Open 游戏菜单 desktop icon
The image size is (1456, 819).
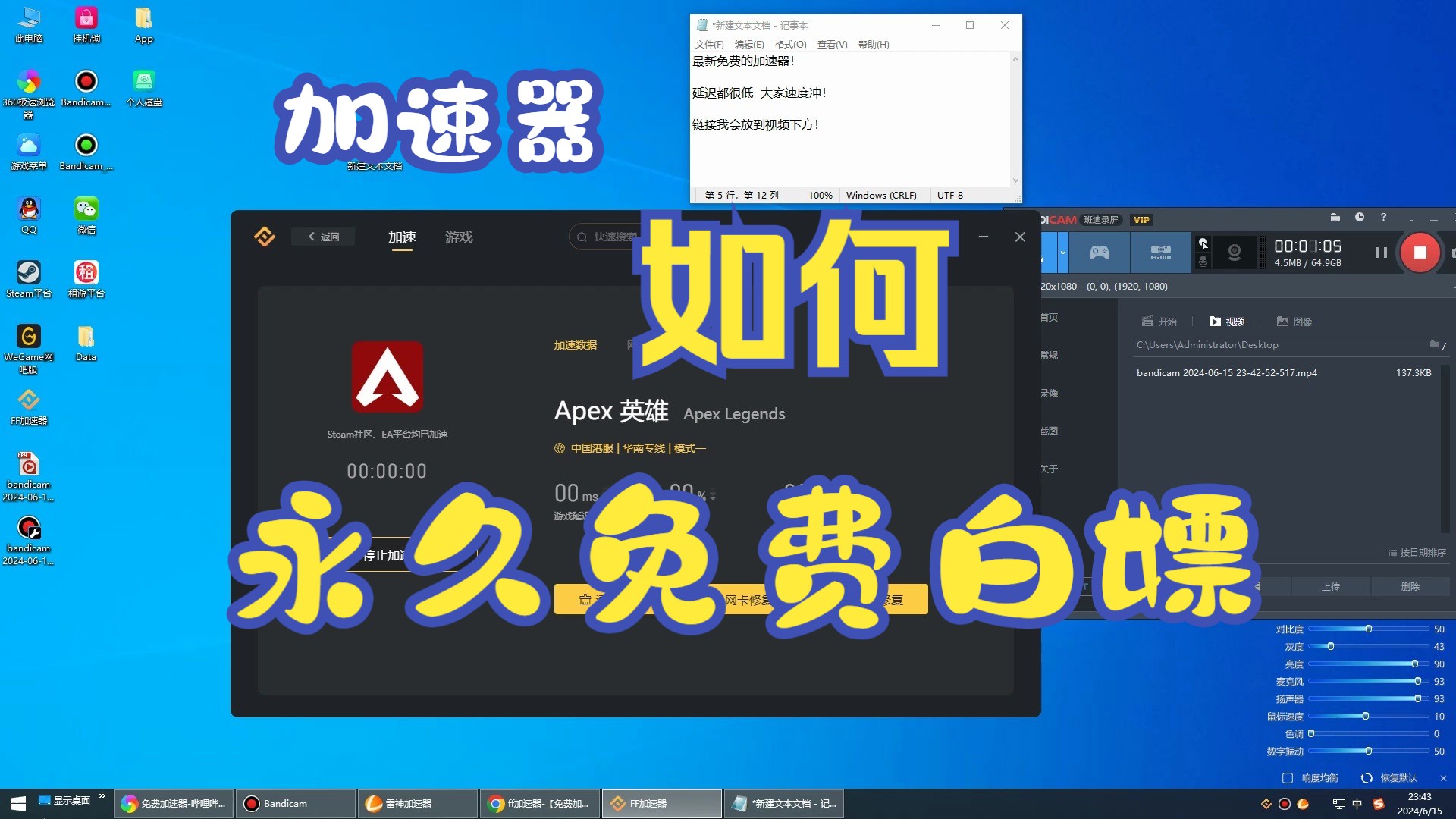29,152
